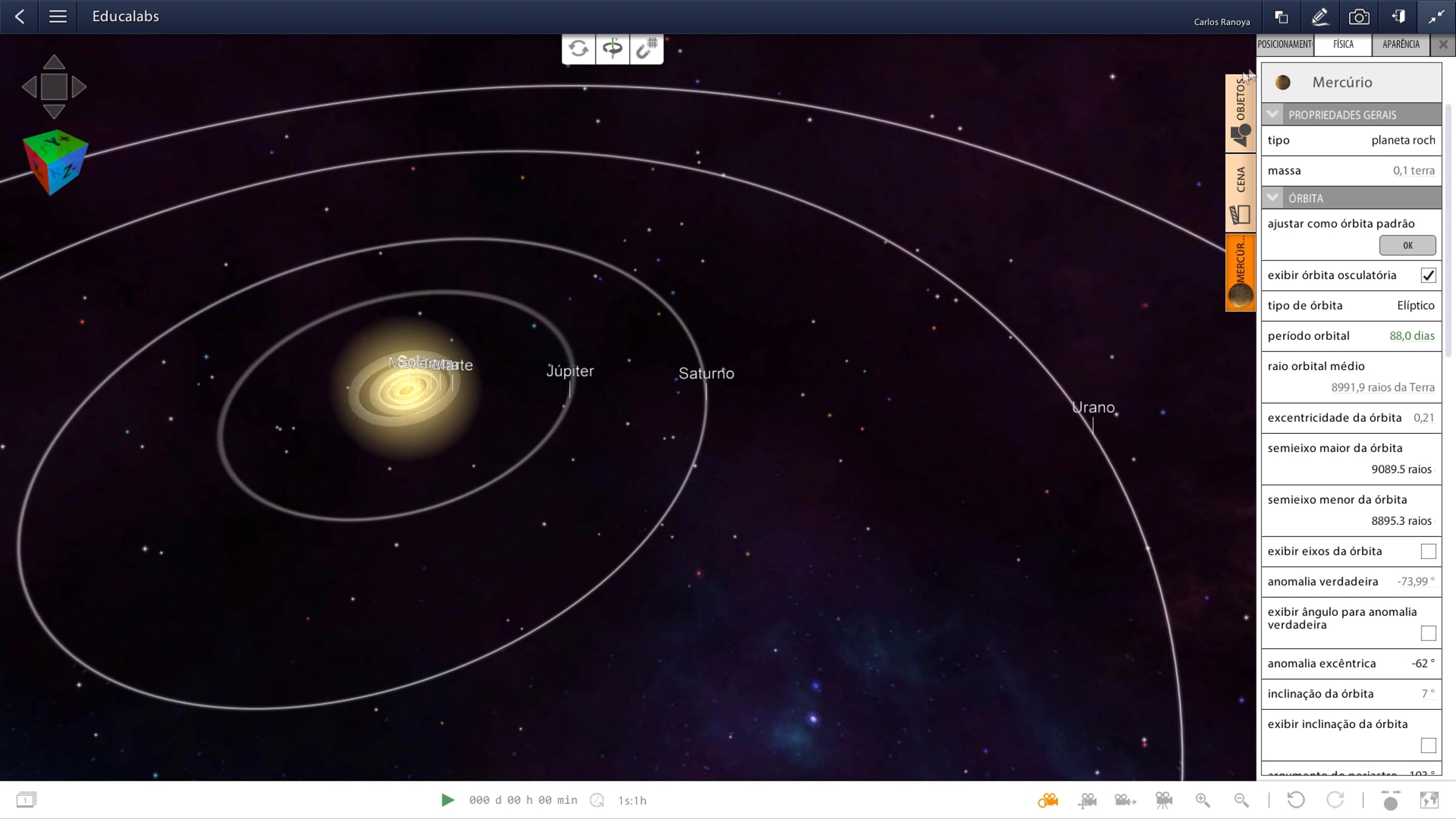The width and height of the screenshot is (1456, 819).
Task: Switch to the Posicionamento tab
Action: (x=1284, y=44)
